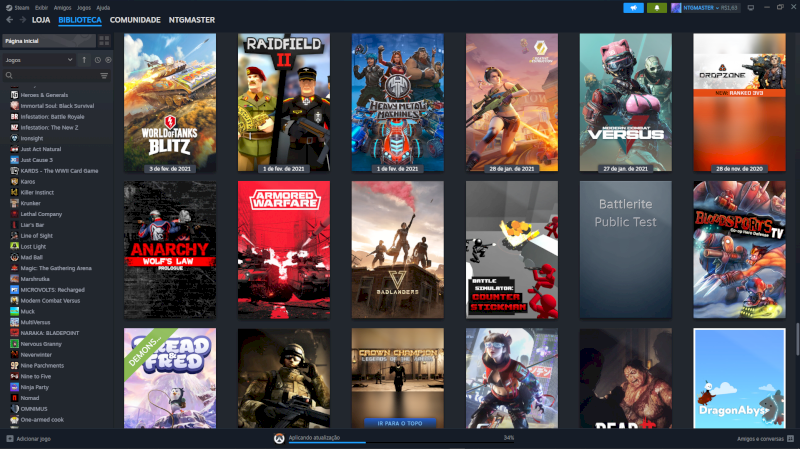The height and width of the screenshot is (449, 800).
Task: Select the Muck game icon
Action: (14, 311)
